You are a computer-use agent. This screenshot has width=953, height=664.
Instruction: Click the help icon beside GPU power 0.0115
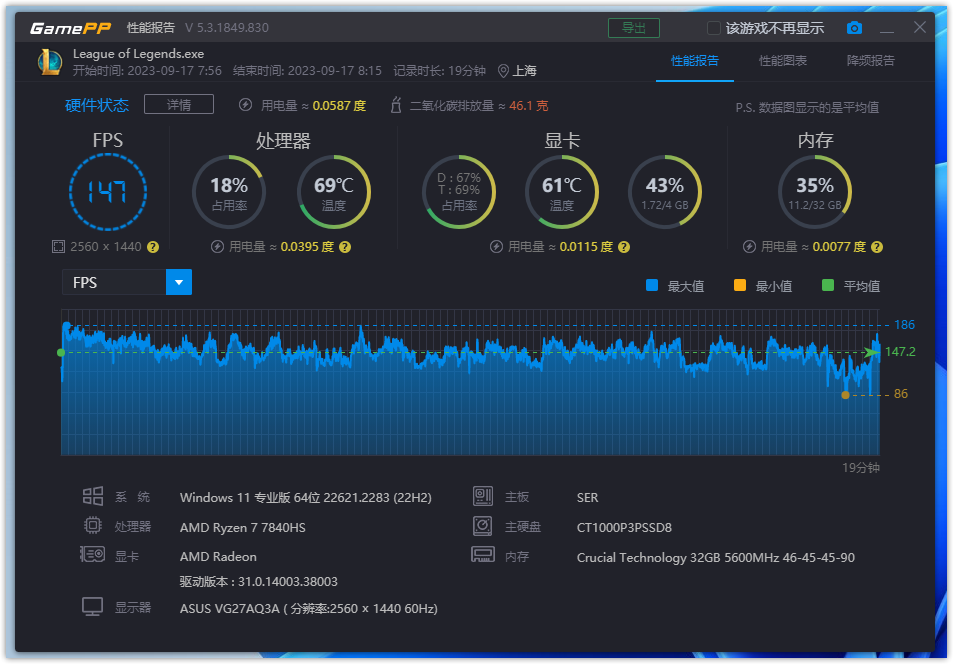(x=624, y=247)
